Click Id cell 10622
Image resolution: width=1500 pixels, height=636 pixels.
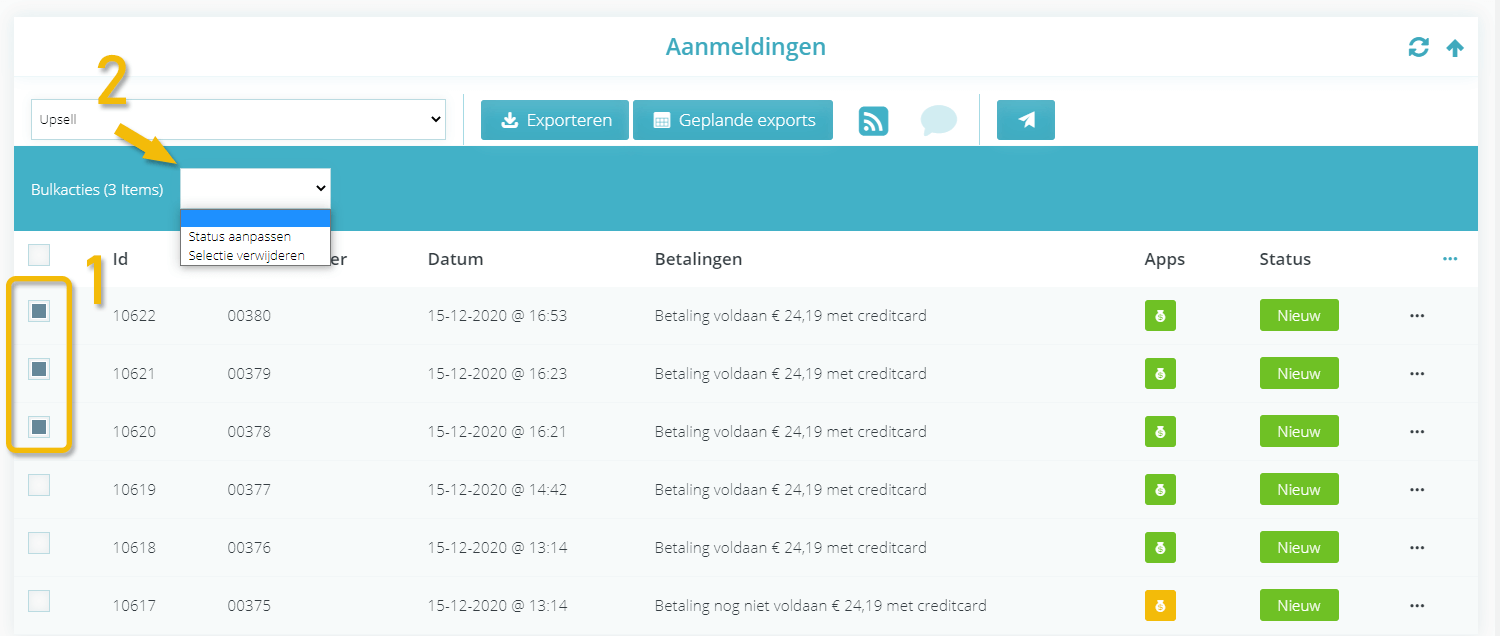134,316
